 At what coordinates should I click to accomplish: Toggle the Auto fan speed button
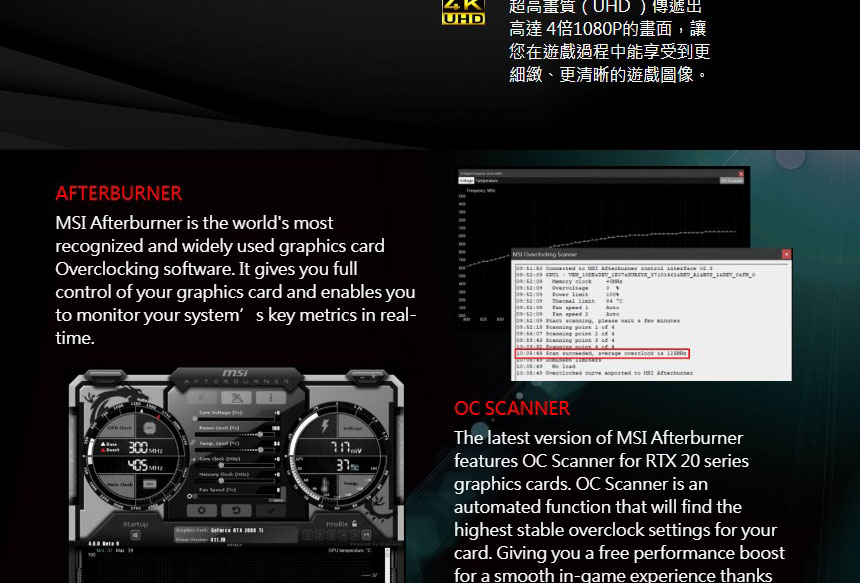click(276, 500)
